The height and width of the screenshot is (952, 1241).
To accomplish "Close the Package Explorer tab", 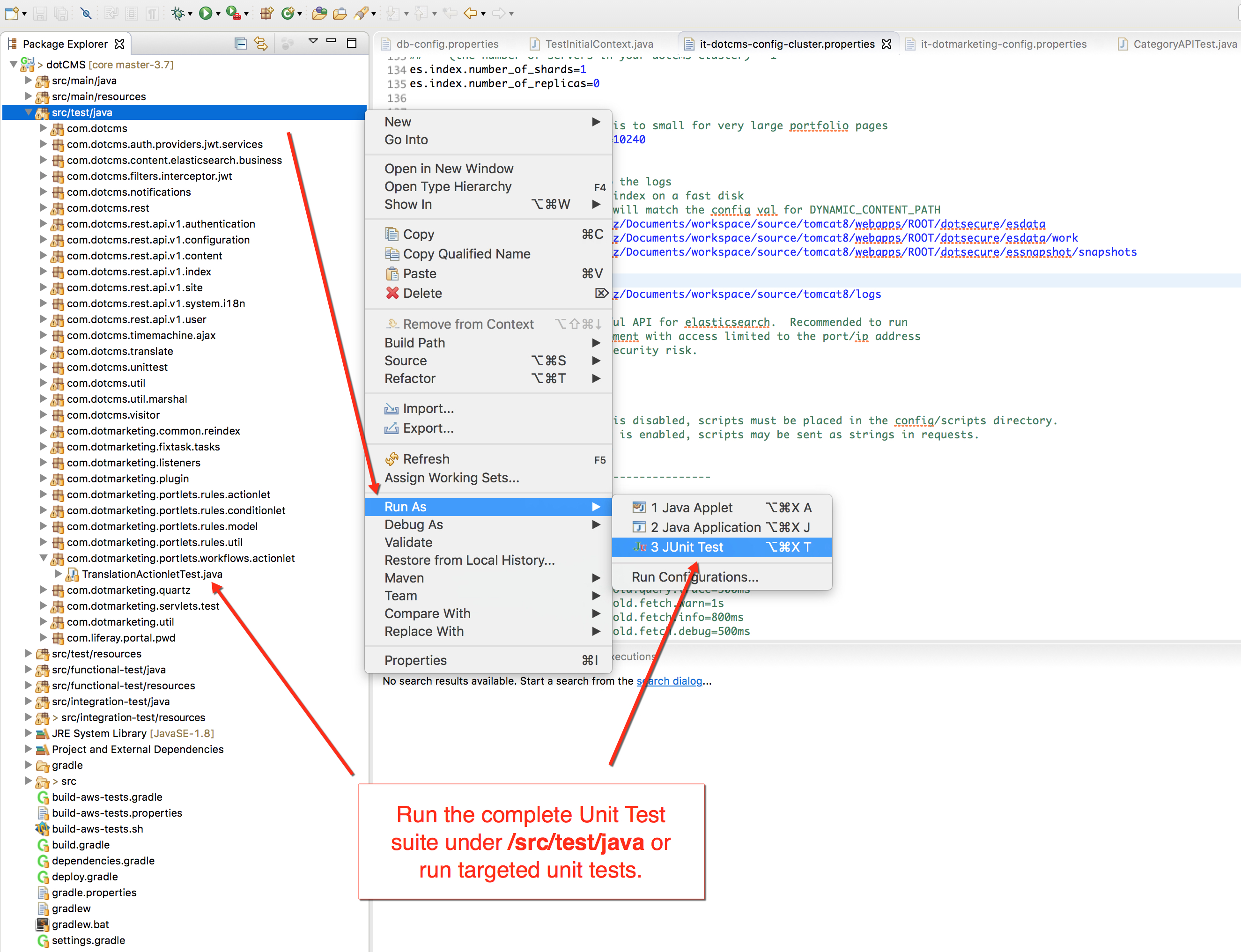I will click(119, 44).
